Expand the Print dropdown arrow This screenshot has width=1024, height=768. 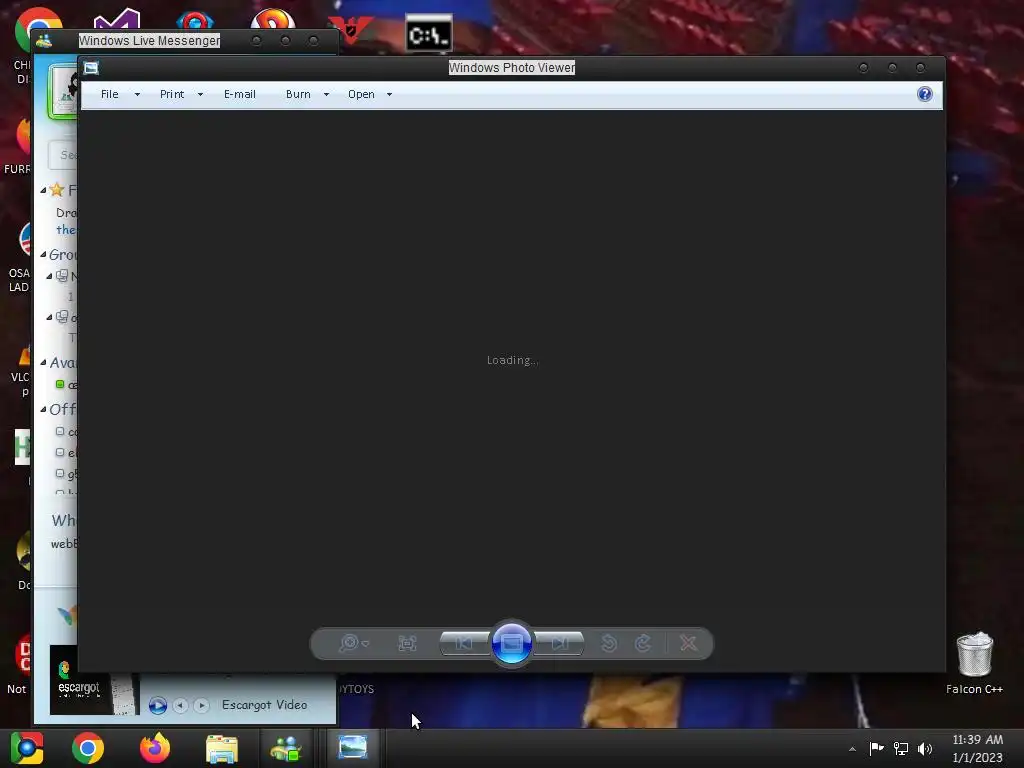(200, 95)
